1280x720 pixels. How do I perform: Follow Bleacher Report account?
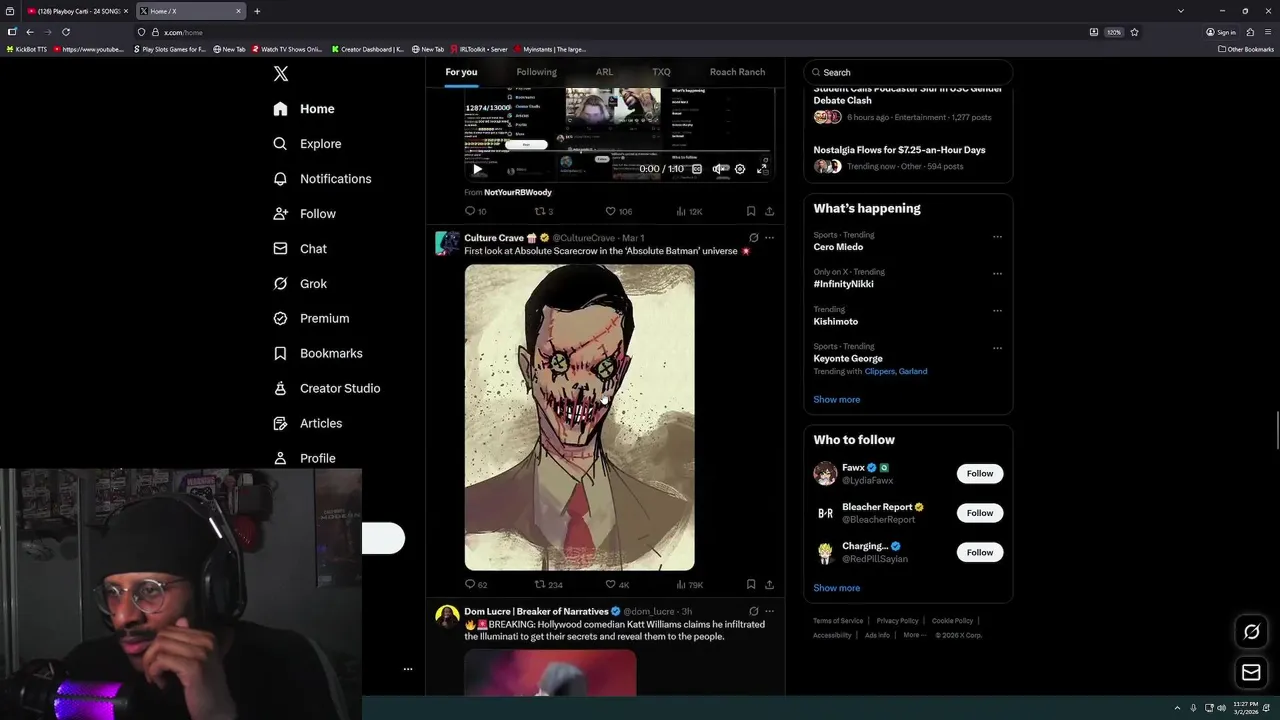pos(980,513)
